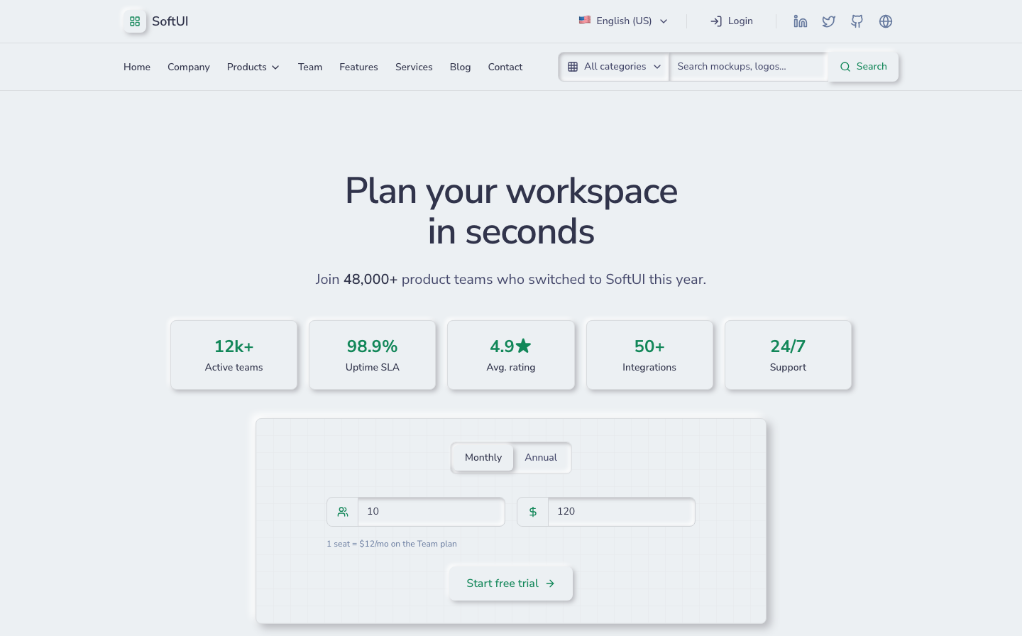Focus the Search mockups, logos field
Image resolution: width=1022 pixels, height=636 pixels.
click(x=748, y=66)
